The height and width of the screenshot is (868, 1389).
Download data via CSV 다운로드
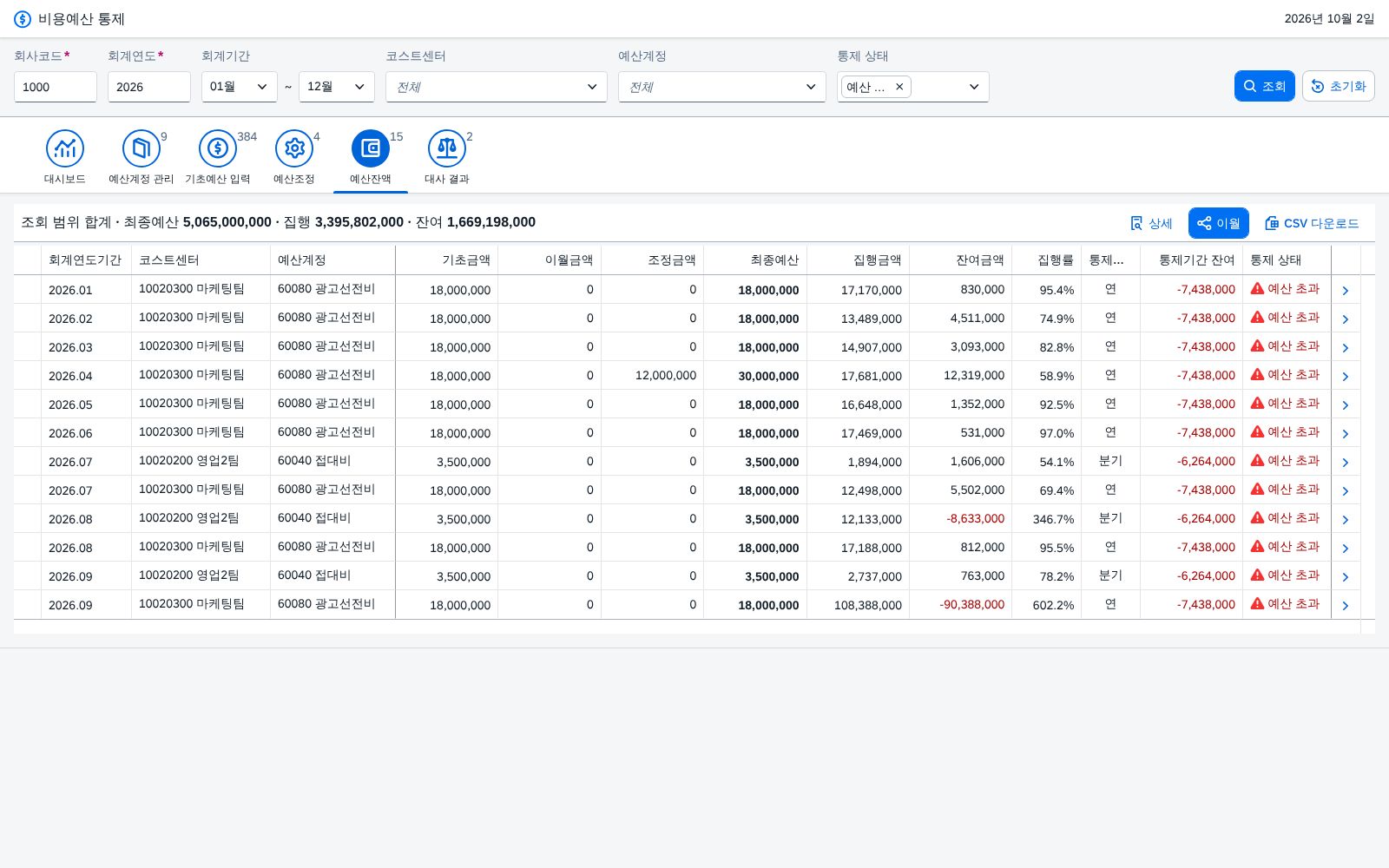[x=1312, y=223]
